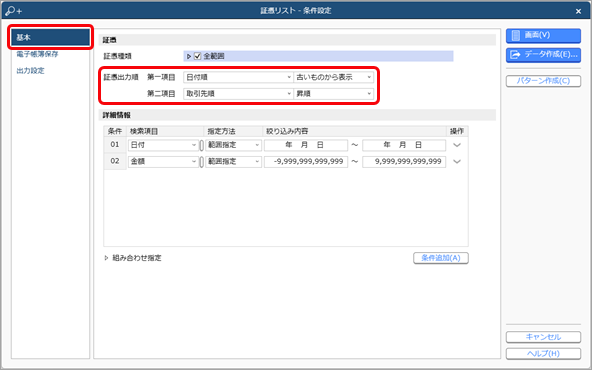Close the 証憑リスト - 条件設定 dialog
The width and height of the screenshot is (592, 370).
coord(578,11)
